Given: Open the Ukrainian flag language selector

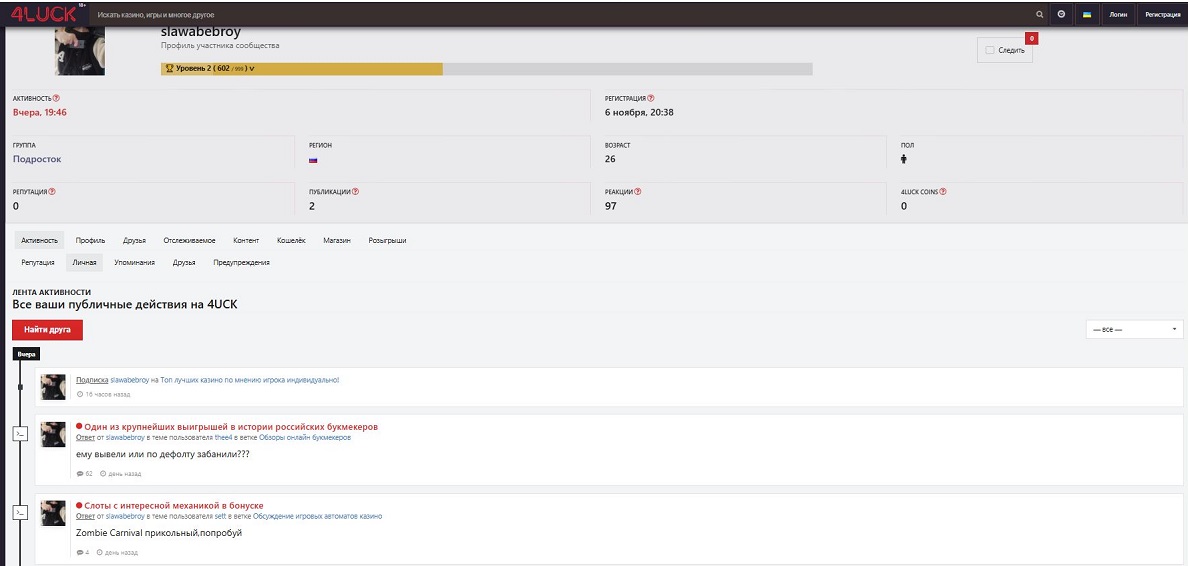Looking at the screenshot, I should [x=1087, y=15].
